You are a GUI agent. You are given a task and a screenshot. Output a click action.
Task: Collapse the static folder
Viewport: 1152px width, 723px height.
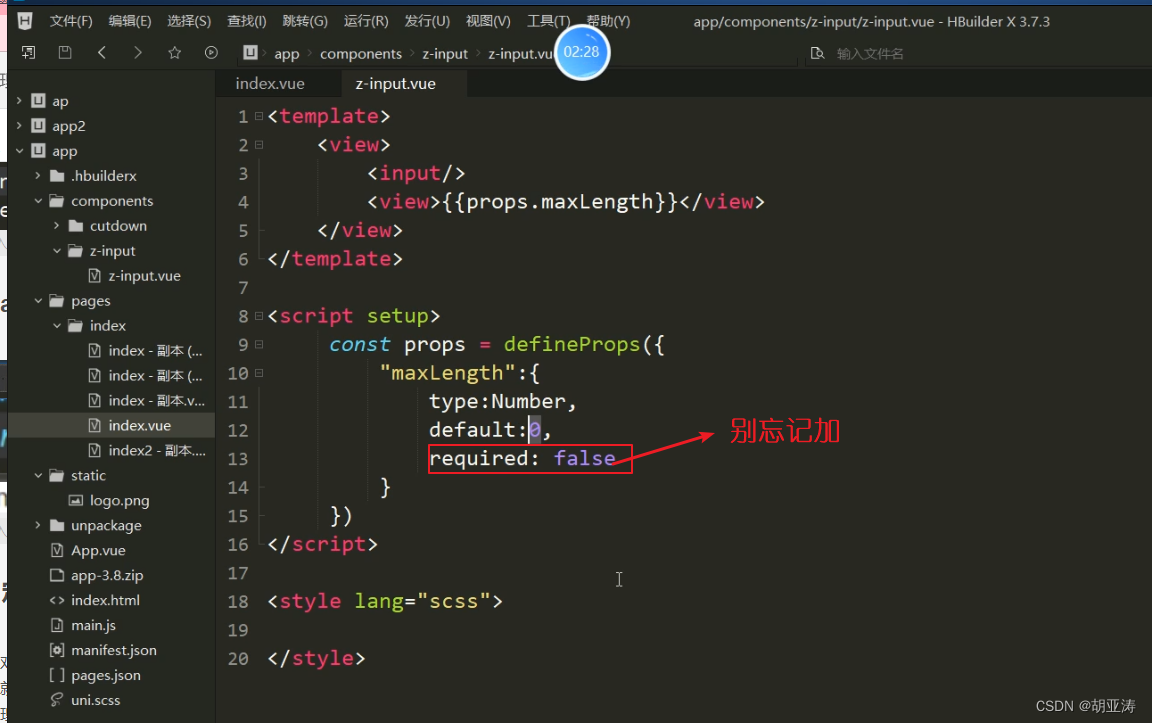pyautogui.click(x=37, y=475)
